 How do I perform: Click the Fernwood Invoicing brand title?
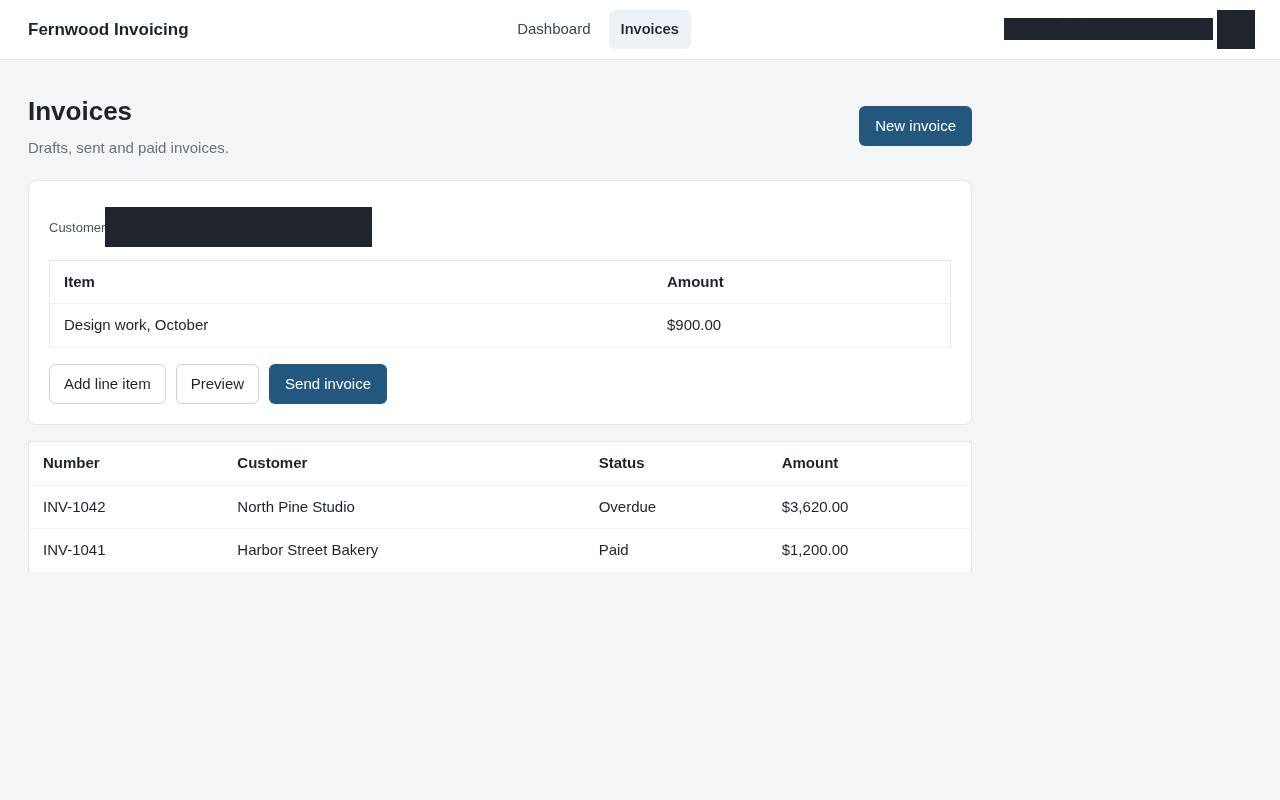(x=108, y=30)
